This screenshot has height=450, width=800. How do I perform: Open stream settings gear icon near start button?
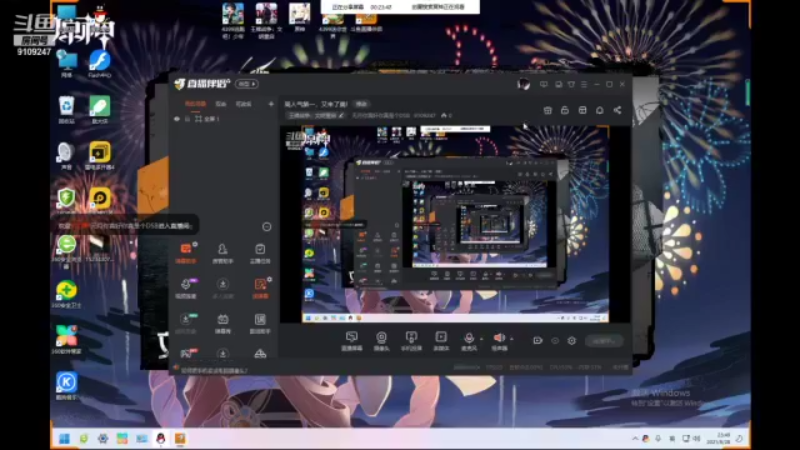click(x=571, y=340)
